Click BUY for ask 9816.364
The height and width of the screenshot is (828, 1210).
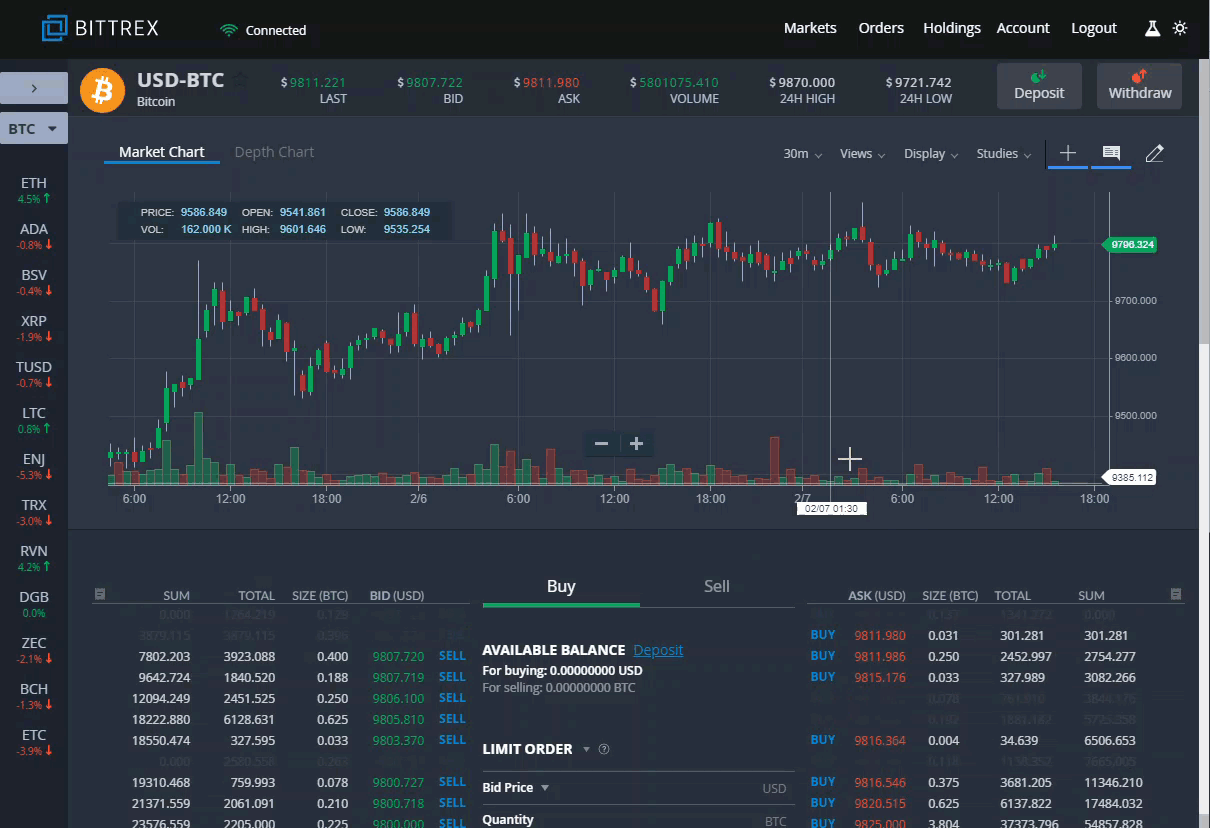pos(823,740)
